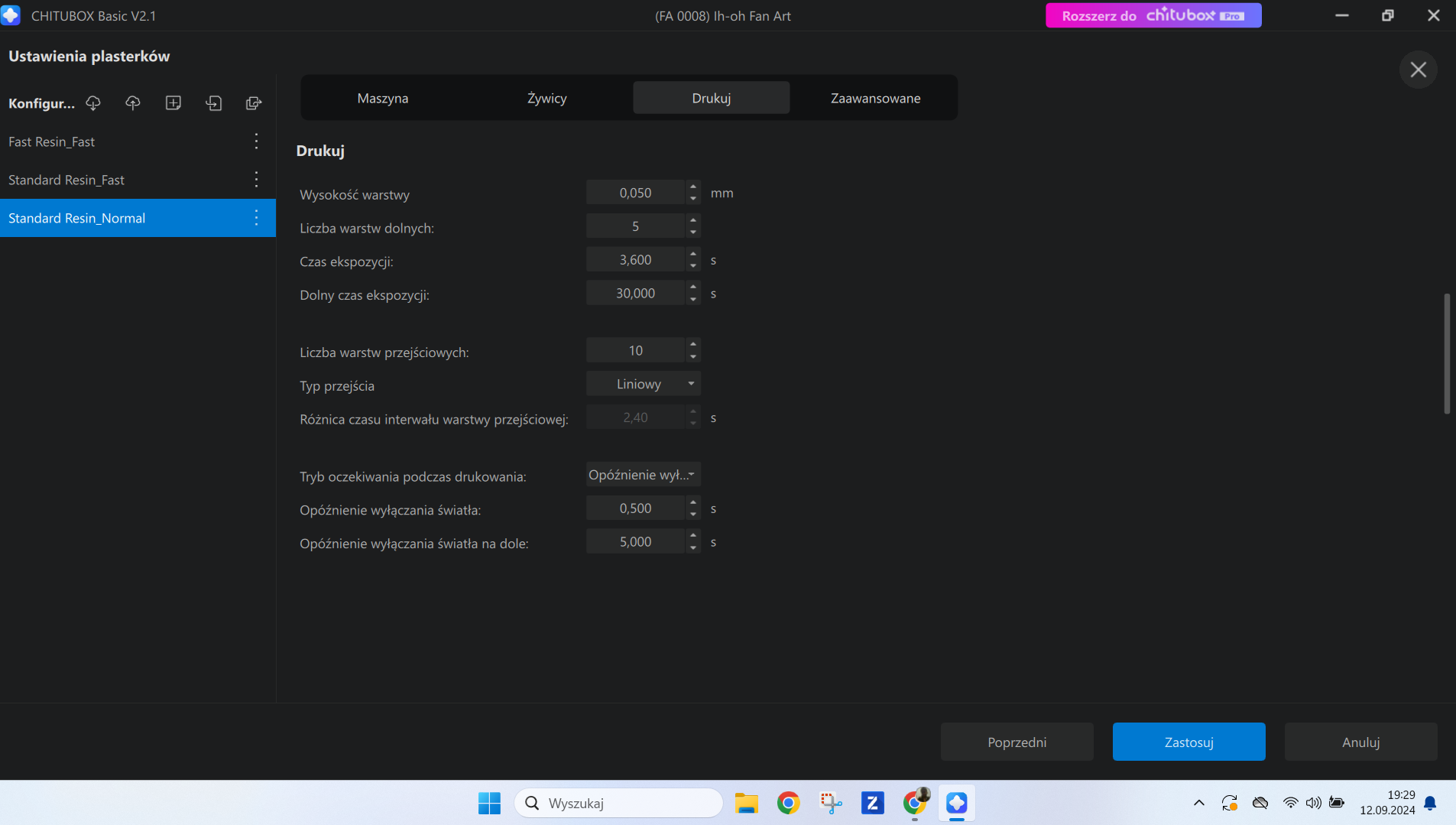Switch to the Żywicy tab
Viewport: 1456px width, 825px height.
pyautogui.click(x=547, y=98)
